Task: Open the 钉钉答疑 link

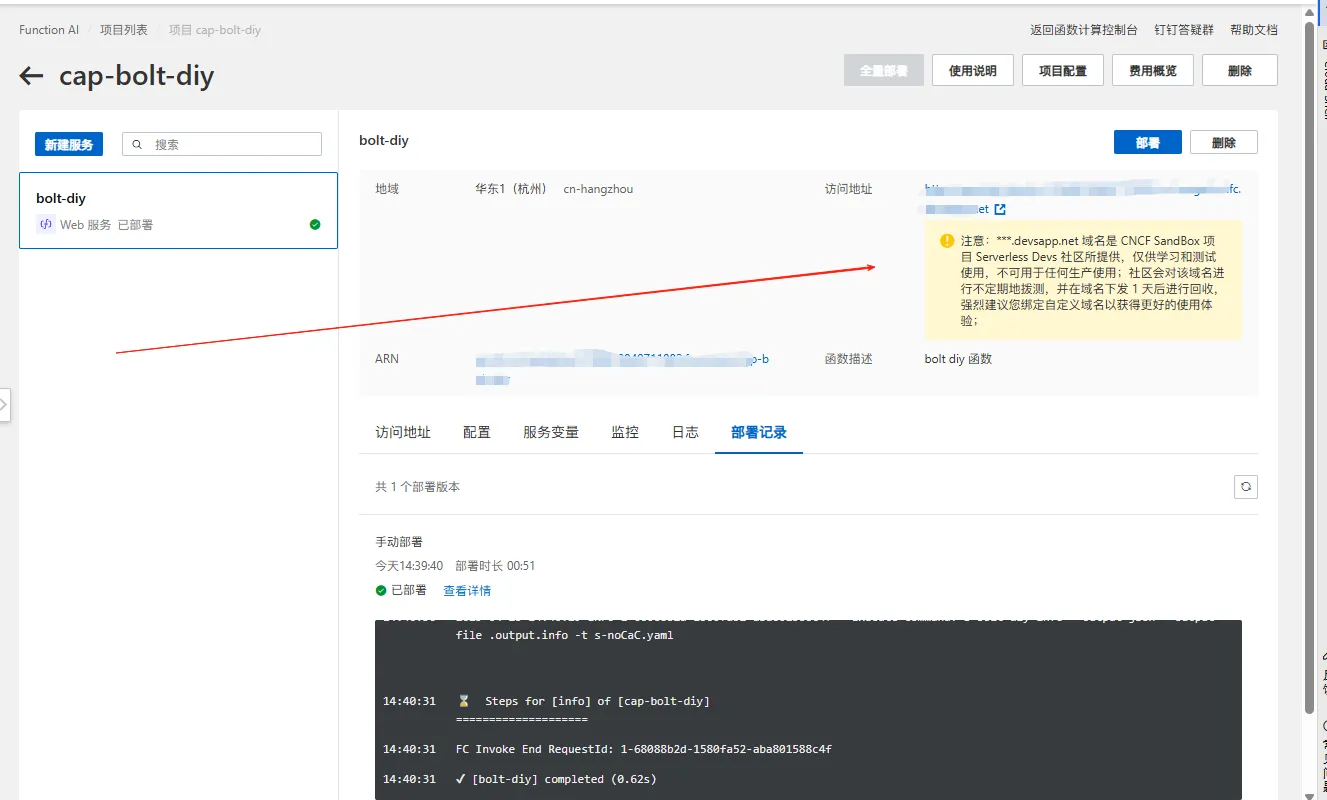Action: point(1184,30)
